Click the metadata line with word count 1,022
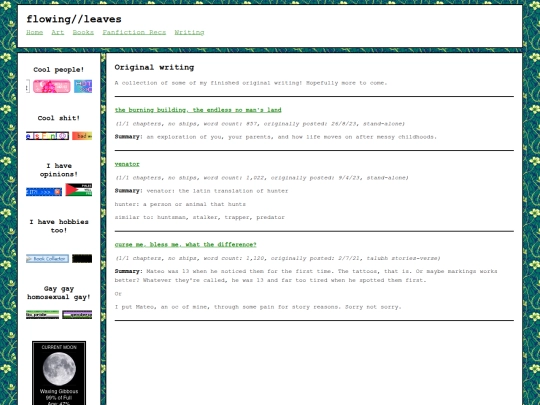Screen dimensions: 540x405 pos(262,178)
